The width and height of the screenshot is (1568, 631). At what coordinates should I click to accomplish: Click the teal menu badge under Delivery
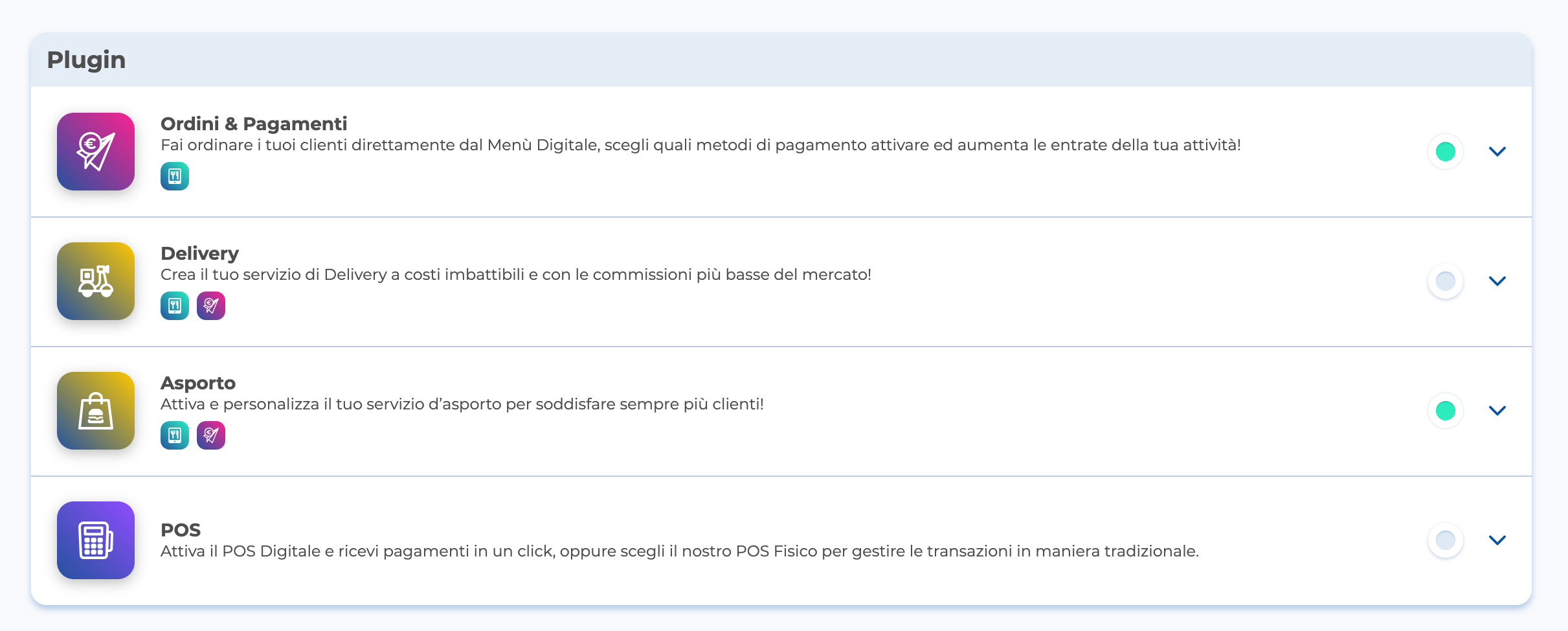[x=175, y=306]
